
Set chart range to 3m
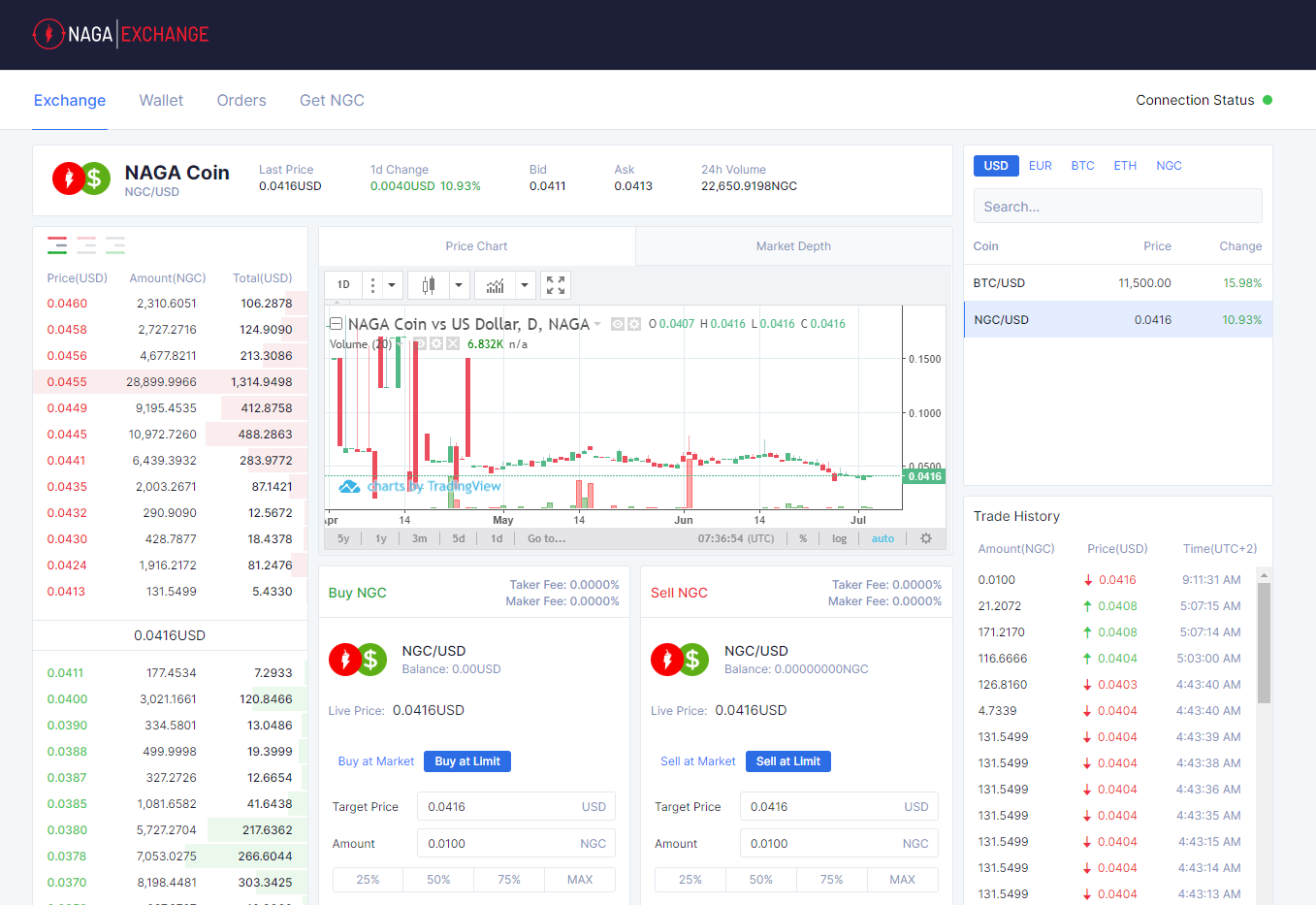420,538
